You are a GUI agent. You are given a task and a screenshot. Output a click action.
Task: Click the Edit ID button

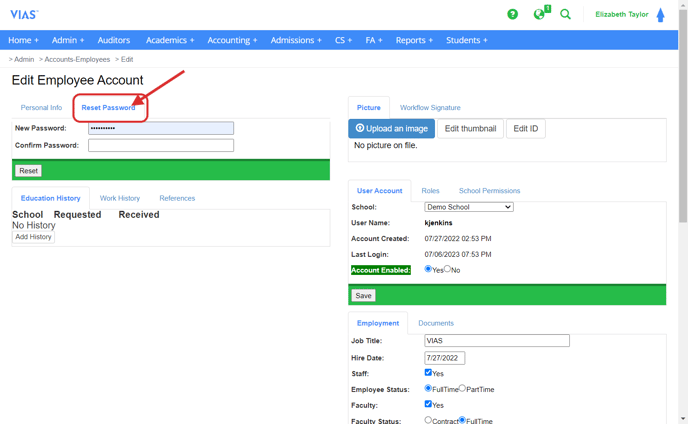[x=526, y=129]
